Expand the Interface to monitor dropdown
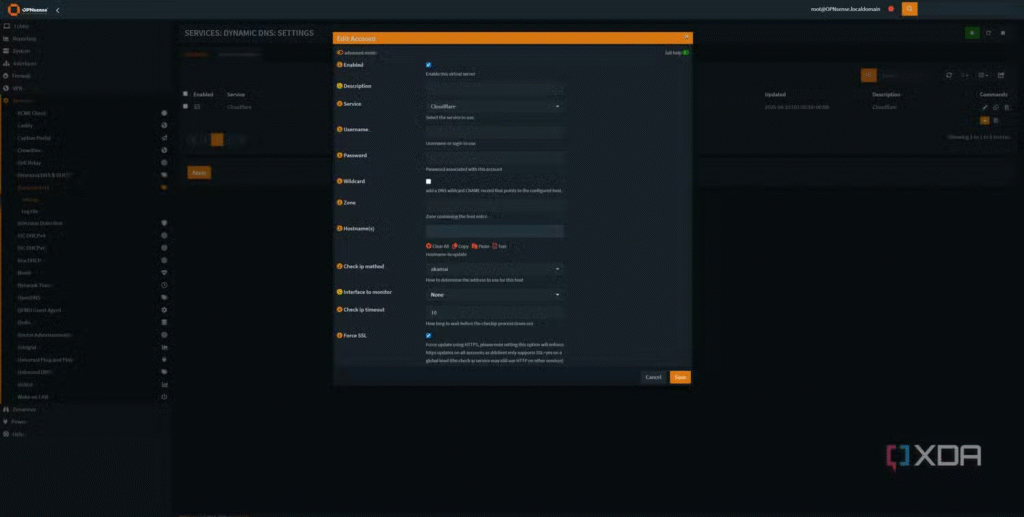Image resolution: width=1024 pixels, height=517 pixels. tap(494, 295)
